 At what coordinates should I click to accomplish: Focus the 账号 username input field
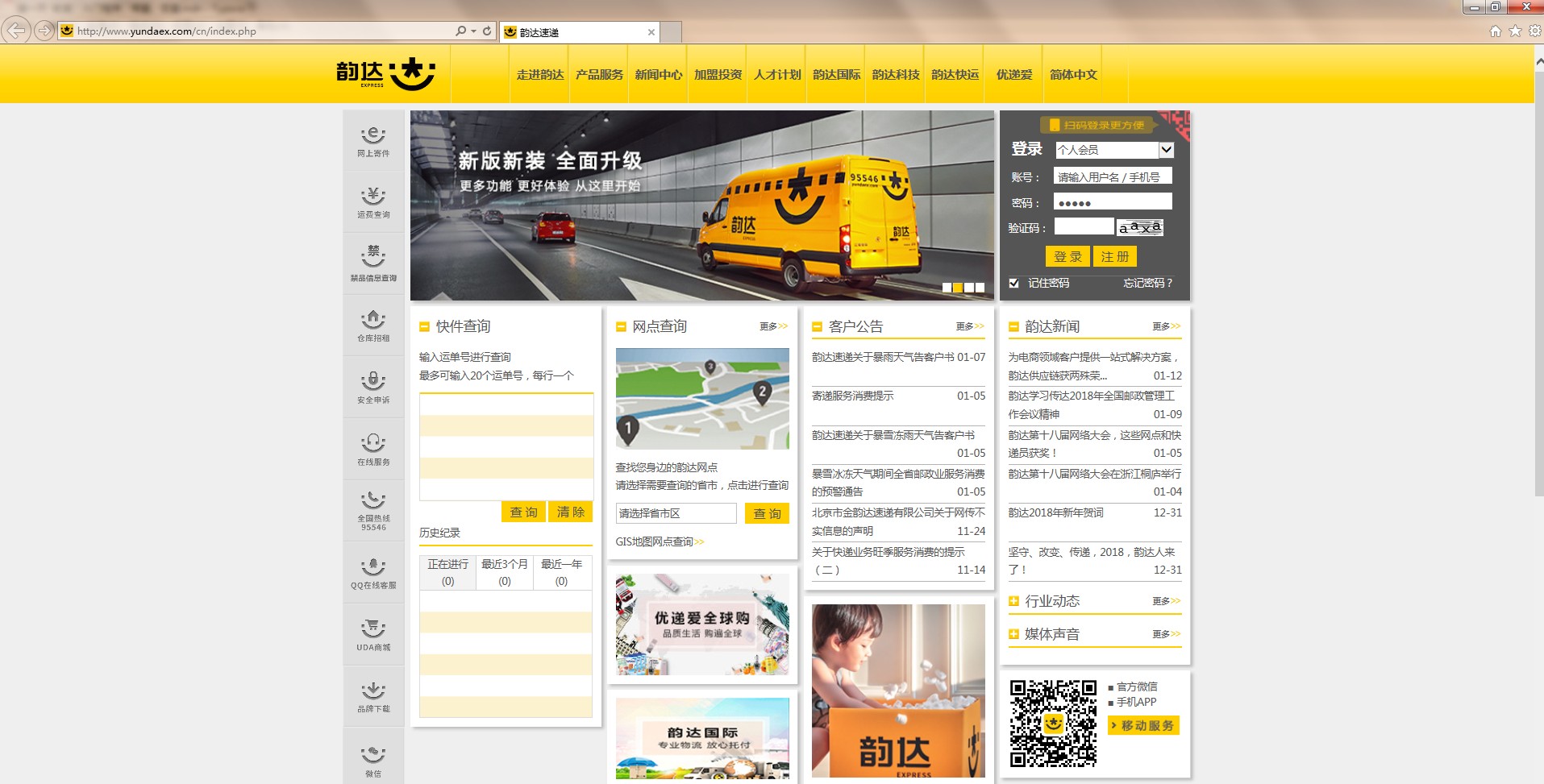tap(1113, 176)
